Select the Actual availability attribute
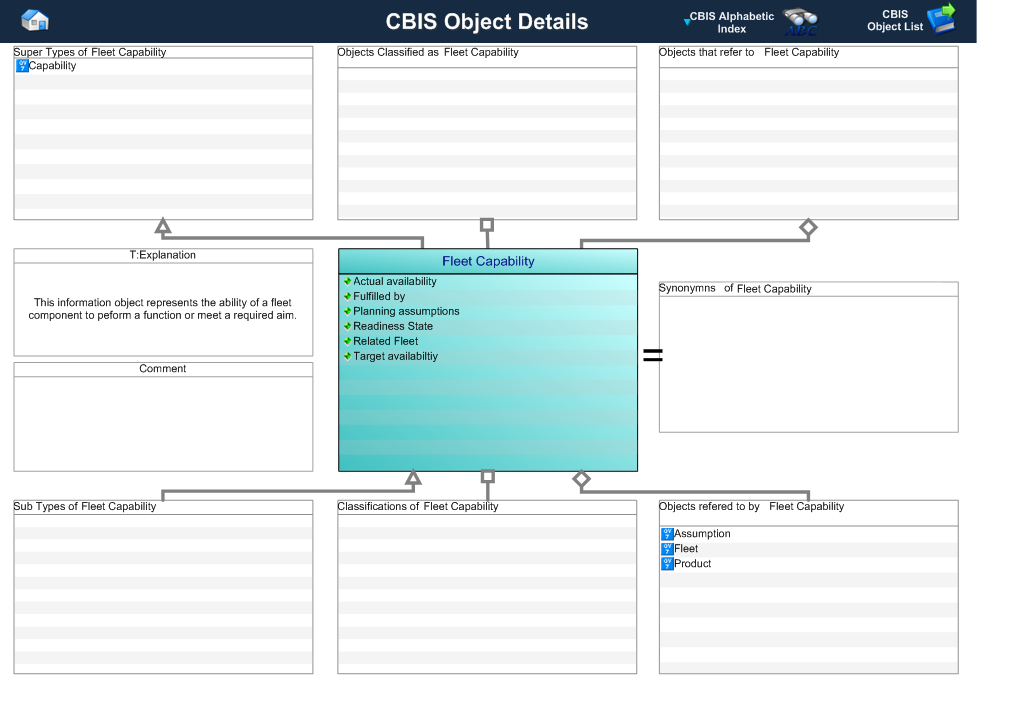This screenshot has width=1024, height=724. tap(394, 281)
